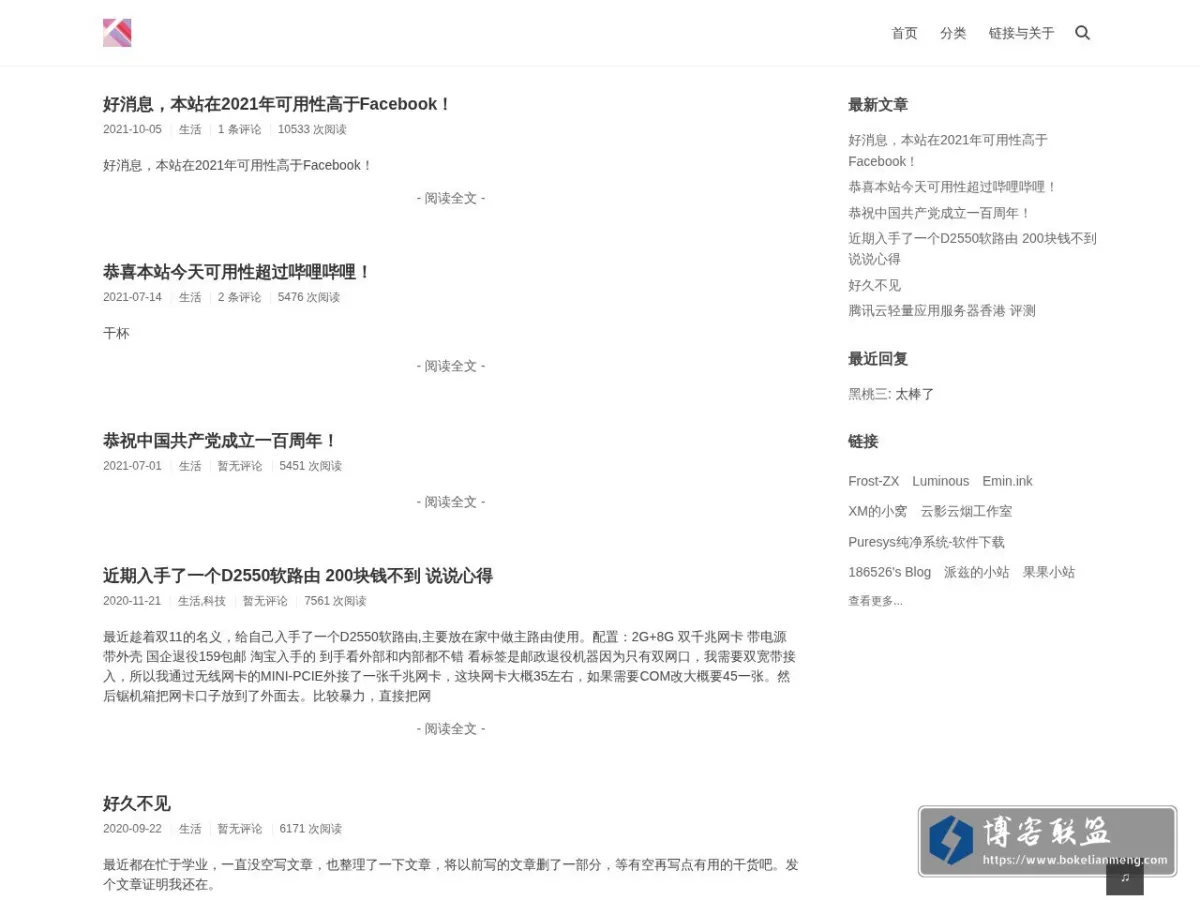Viewport: 1200px width, 900px height.
Task: Click the 最新文章 sidebar heading
Action: (878, 105)
